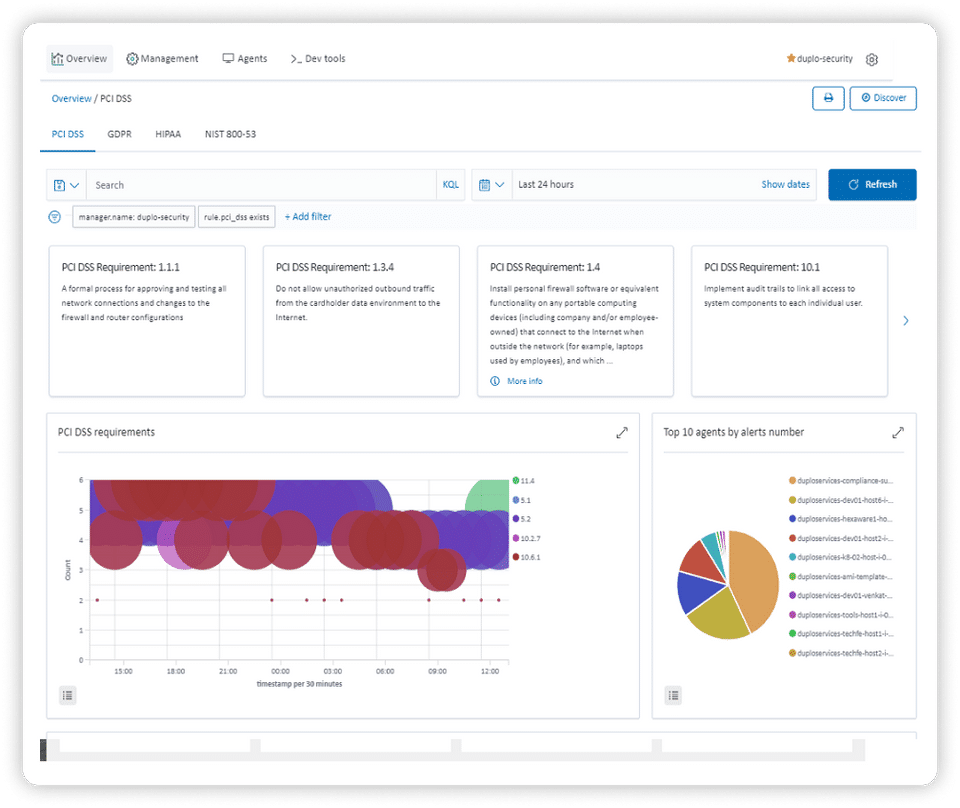
Task: Toggle legend in Top 10 agents chart
Action: [x=673, y=695]
